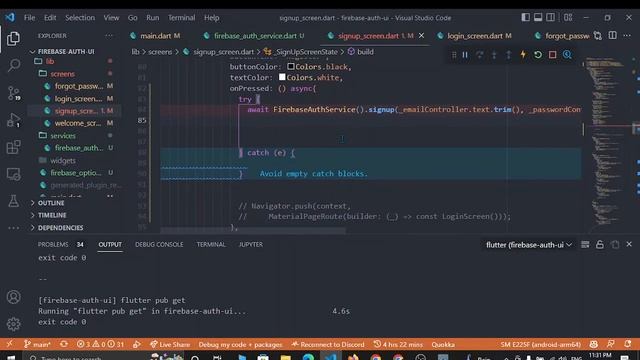640x360 pixels.
Task: Open Remote Explorer view
Action: (x=13, y=174)
